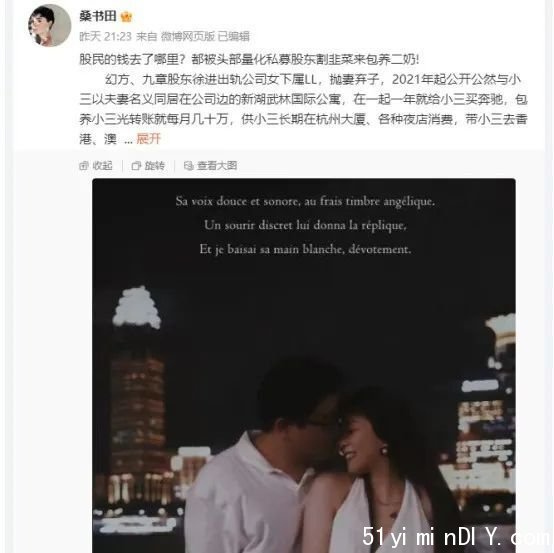Click the collapse icon beside 收起
The height and width of the screenshot is (553, 554).
(84, 165)
